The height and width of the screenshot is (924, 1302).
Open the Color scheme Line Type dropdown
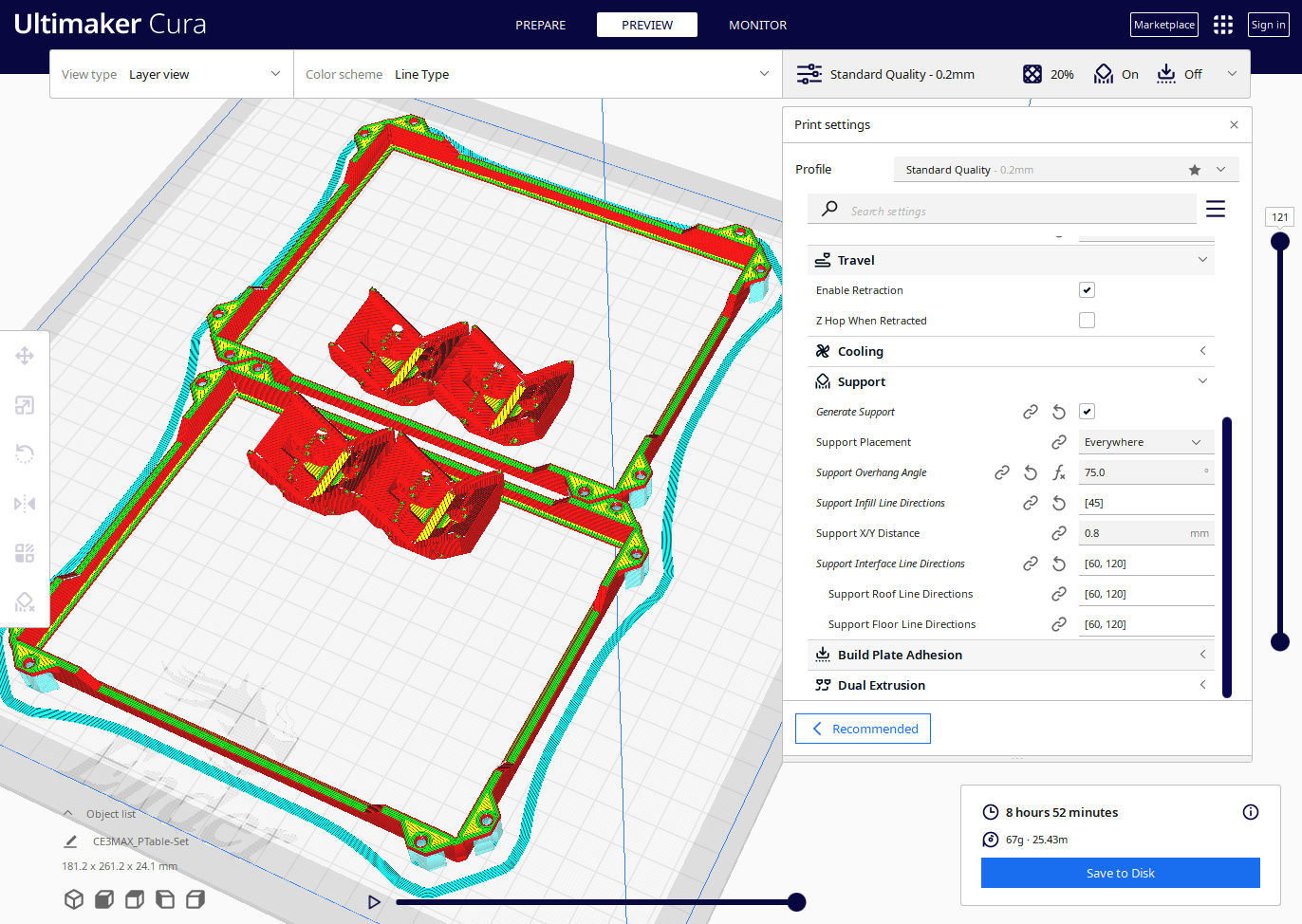[x=537, y=74]
